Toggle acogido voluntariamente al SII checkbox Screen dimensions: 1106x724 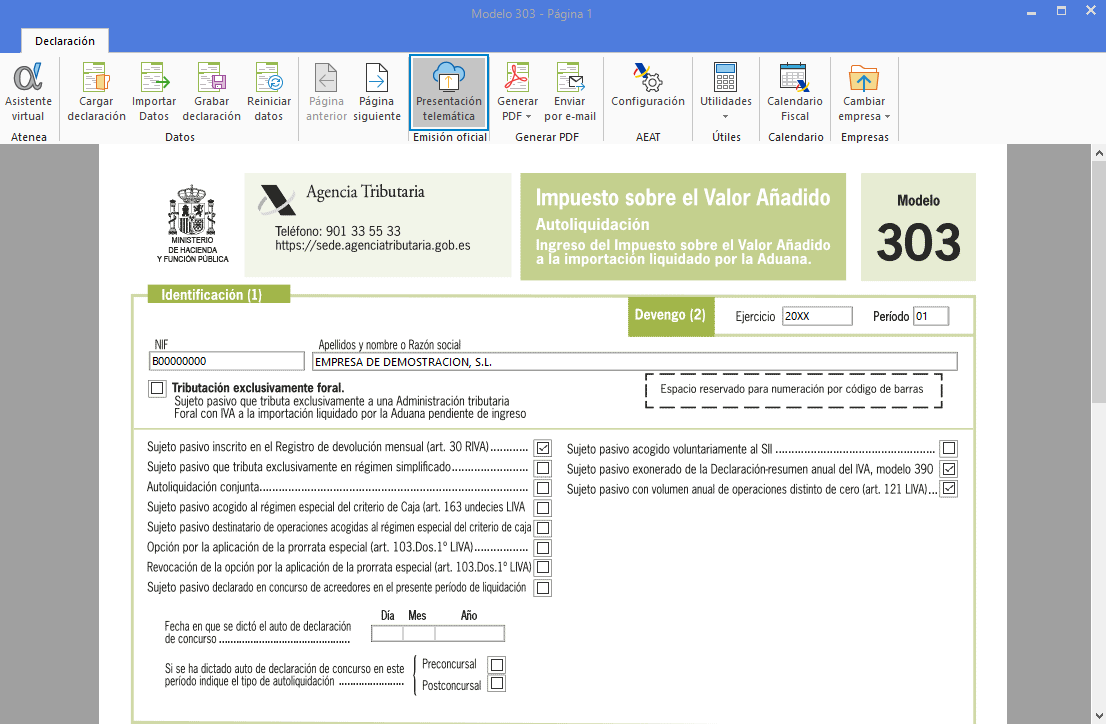click(949, 448)
